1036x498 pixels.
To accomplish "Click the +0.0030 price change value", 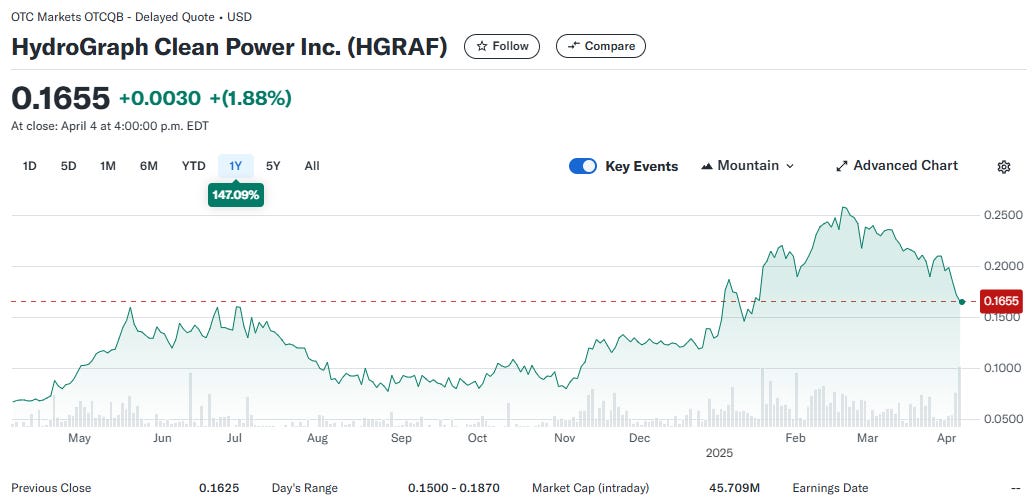I will click(x=160, y=98).
